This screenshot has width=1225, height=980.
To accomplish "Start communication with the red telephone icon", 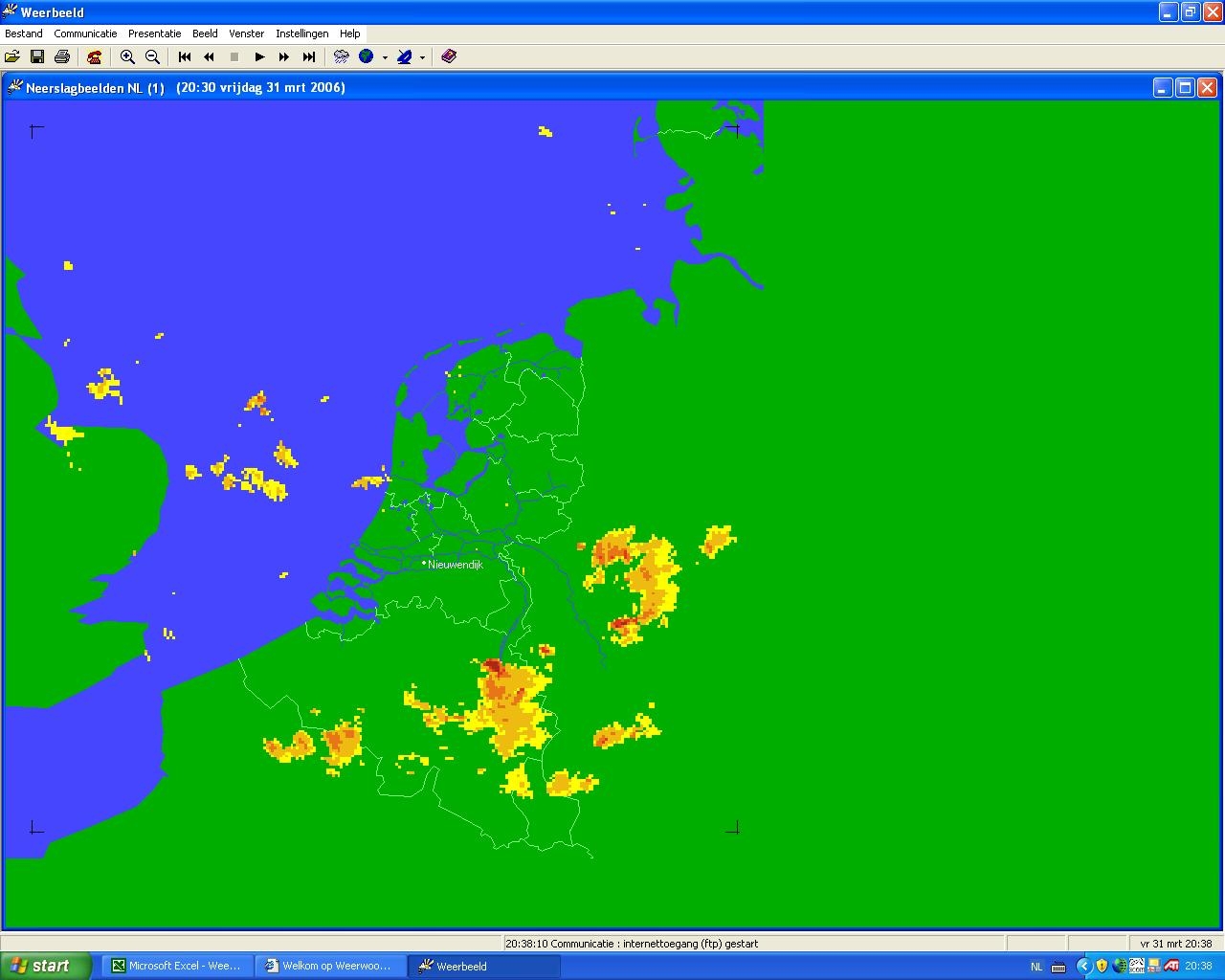I will [x=95, y=56].
